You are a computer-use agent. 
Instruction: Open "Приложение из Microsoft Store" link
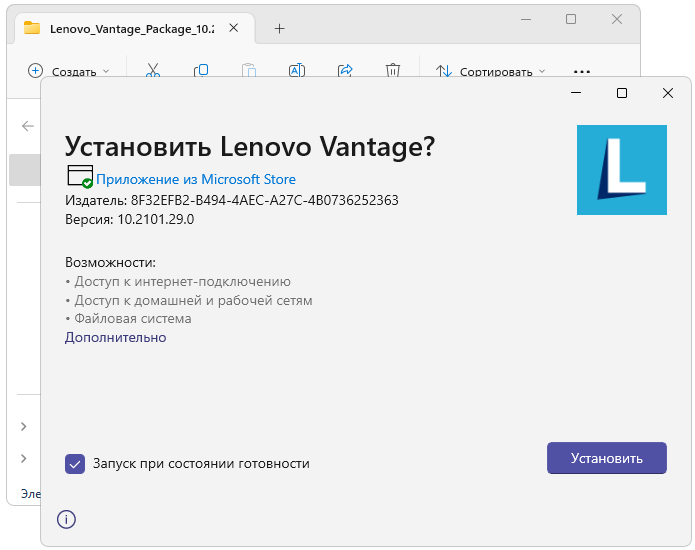click(x=195, y=180)
